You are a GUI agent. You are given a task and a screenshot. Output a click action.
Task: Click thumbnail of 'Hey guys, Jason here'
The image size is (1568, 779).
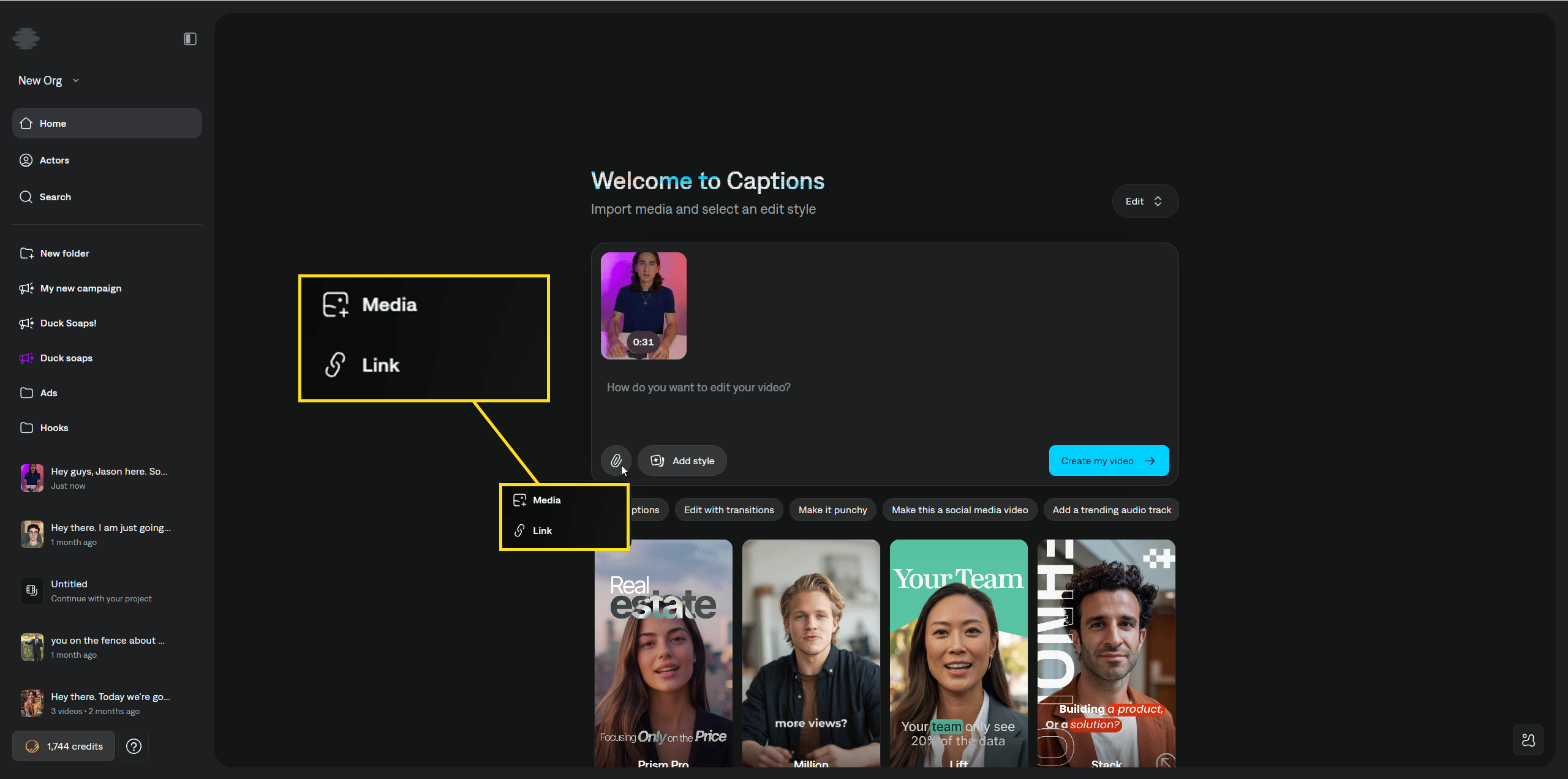point(32,478)
